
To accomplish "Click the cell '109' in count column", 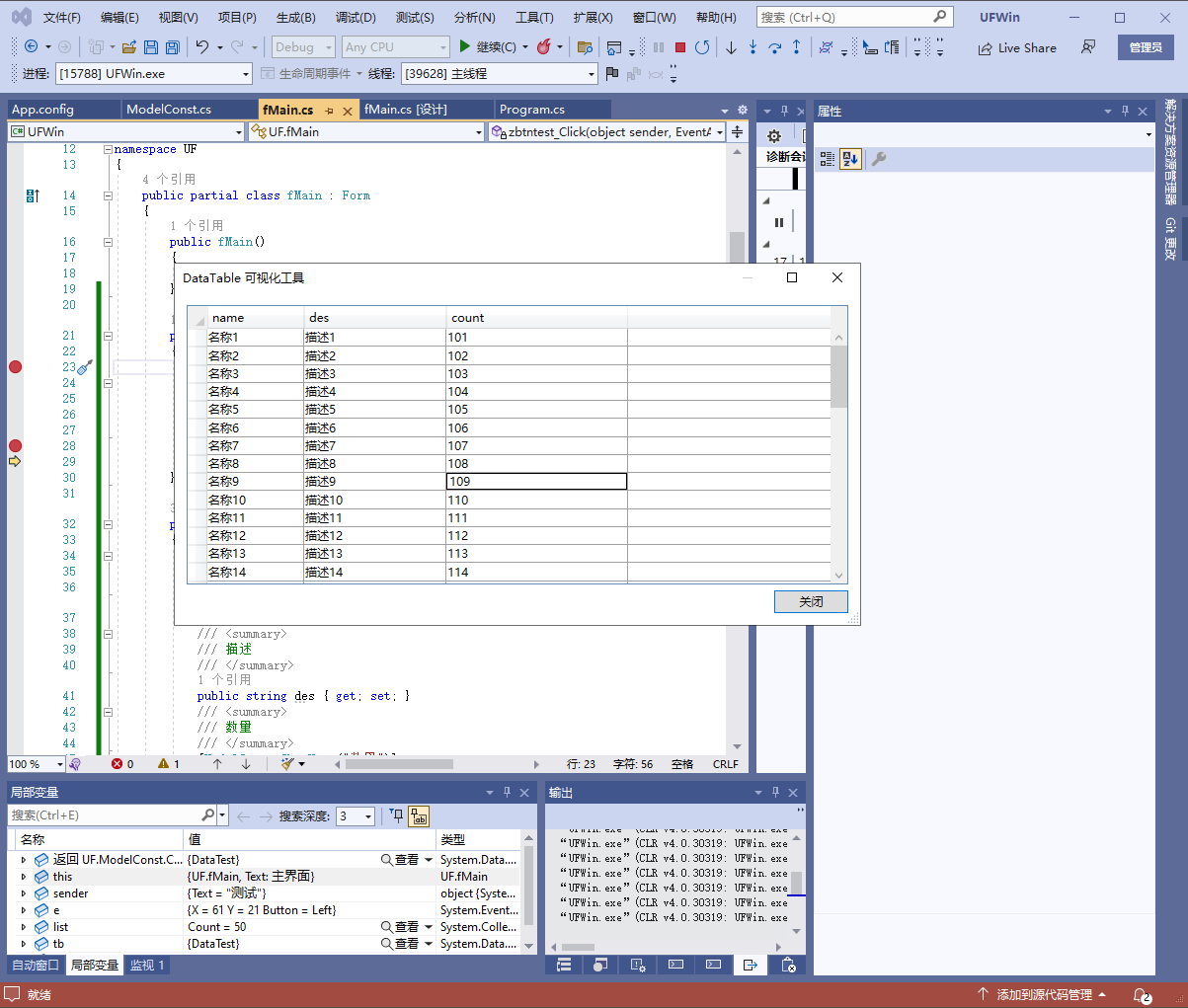I will click(x=536, y=481).
